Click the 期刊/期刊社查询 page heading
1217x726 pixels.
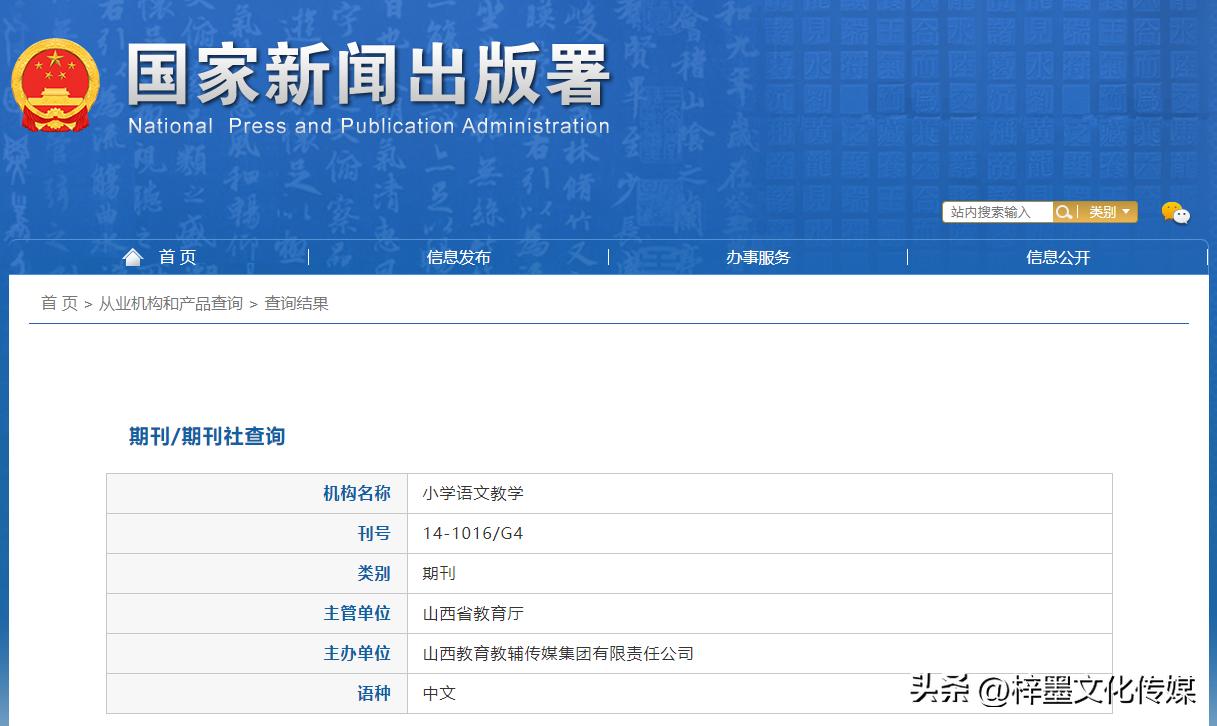pyautogui.click(x=204, y=437)
